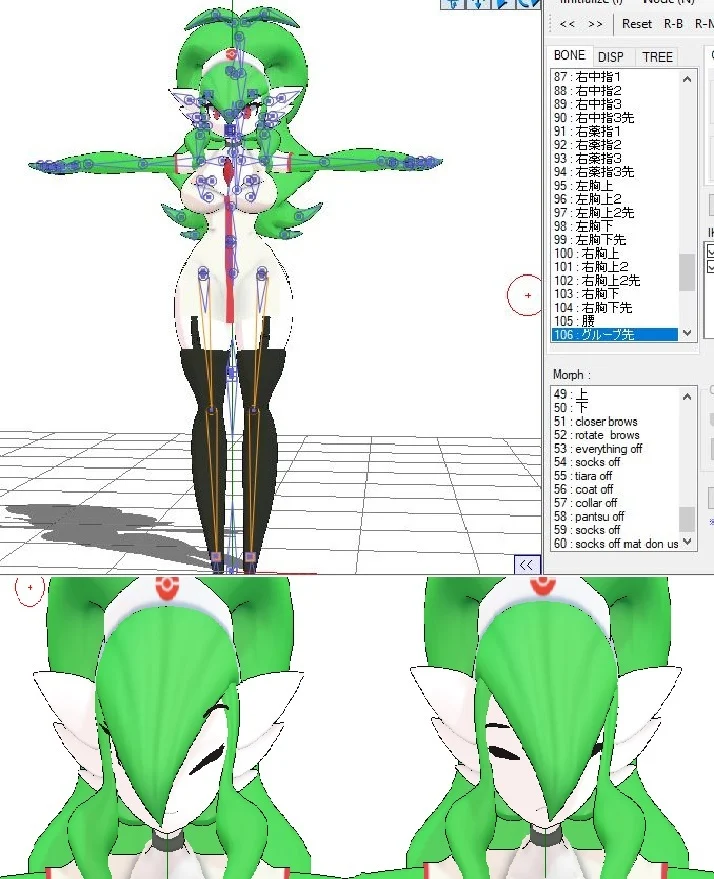Image resolution: width=714 pixels, height=879 pixels.
Task: Click bone list scroll-down arrow
Action: click(x=687, y=333)
